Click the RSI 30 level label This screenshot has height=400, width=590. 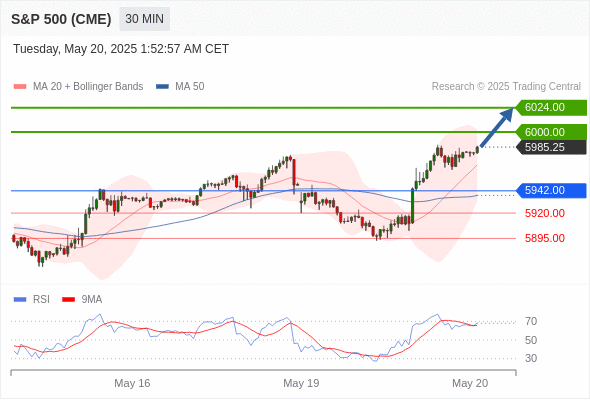(x=531, y=358)
